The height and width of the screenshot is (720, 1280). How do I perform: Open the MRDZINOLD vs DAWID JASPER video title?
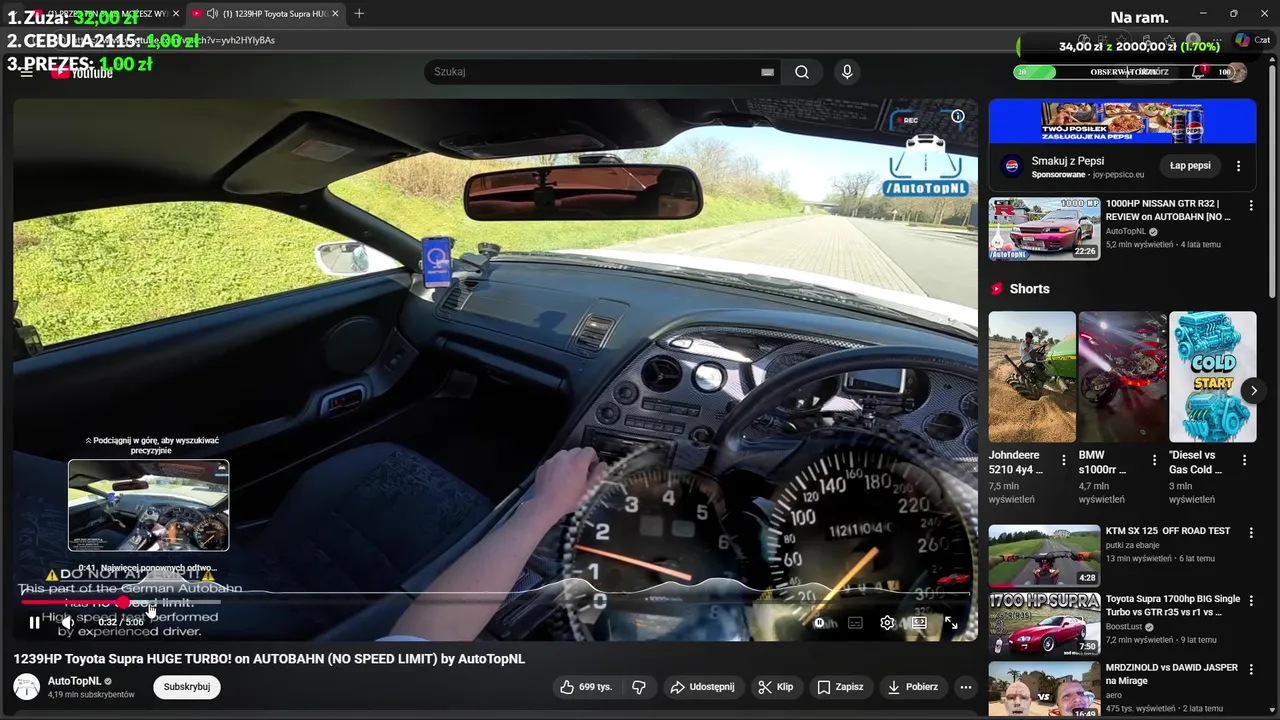(1172, 673)
